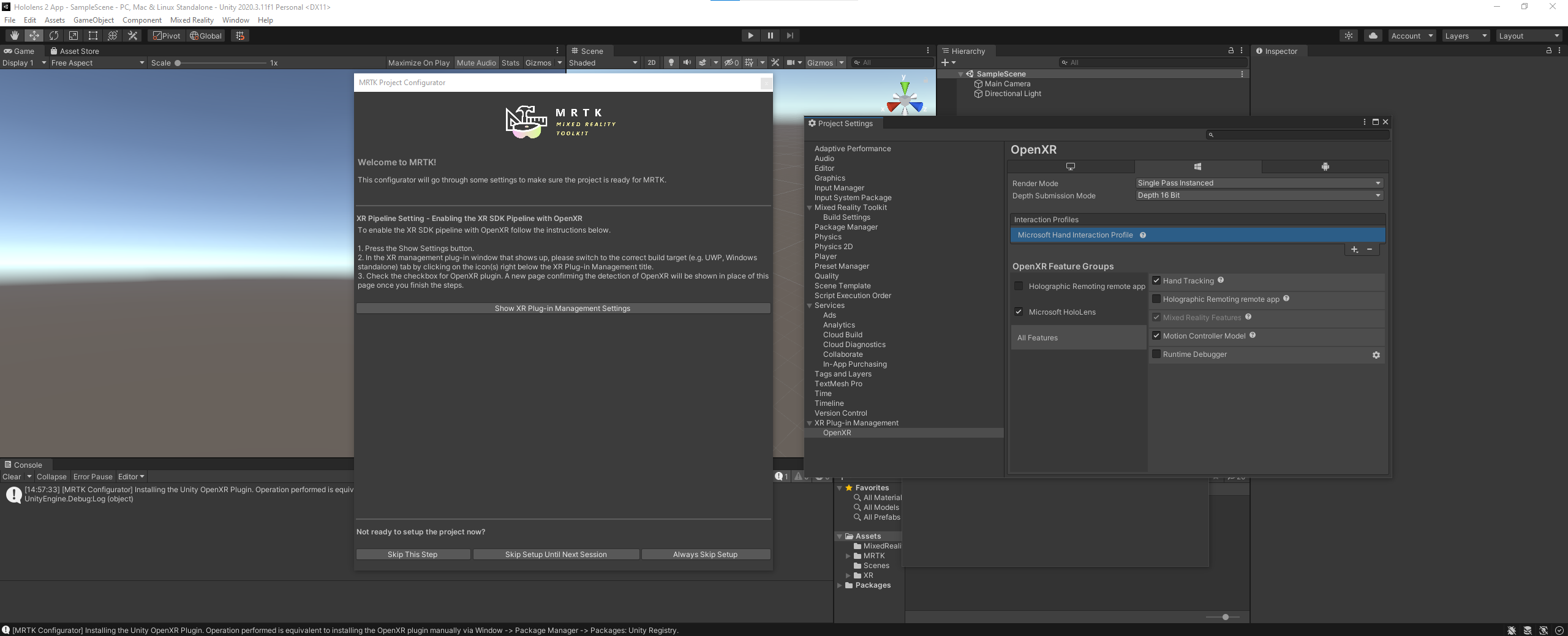The image size is (1568, 636).
Task: Enable Holographic Remoting remote app feature group
Action: tap(1019, 286)
